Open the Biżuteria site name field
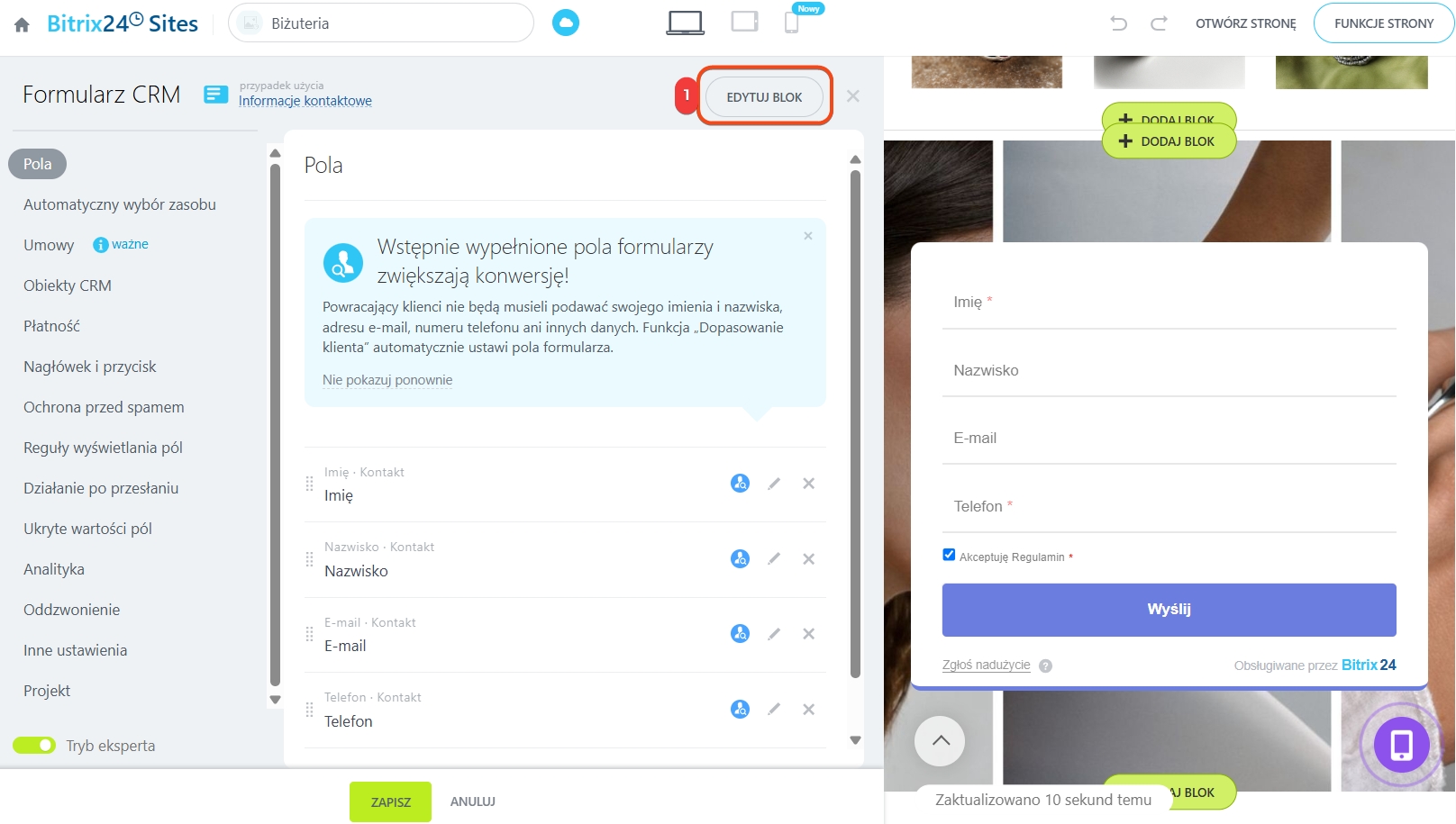The height and width of the screenshot is (824, 1456). 381,23
